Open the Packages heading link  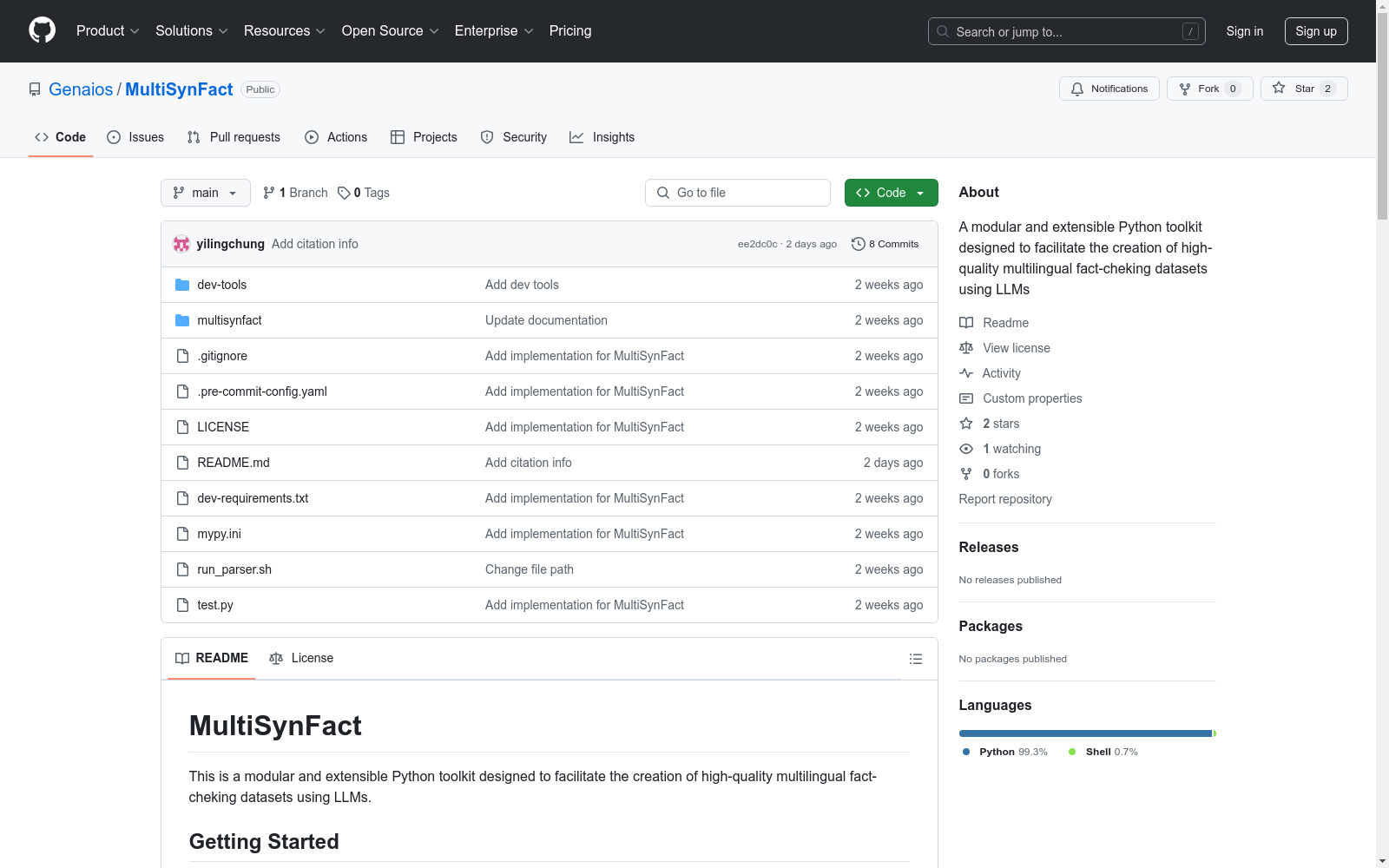tap(991, 627)
